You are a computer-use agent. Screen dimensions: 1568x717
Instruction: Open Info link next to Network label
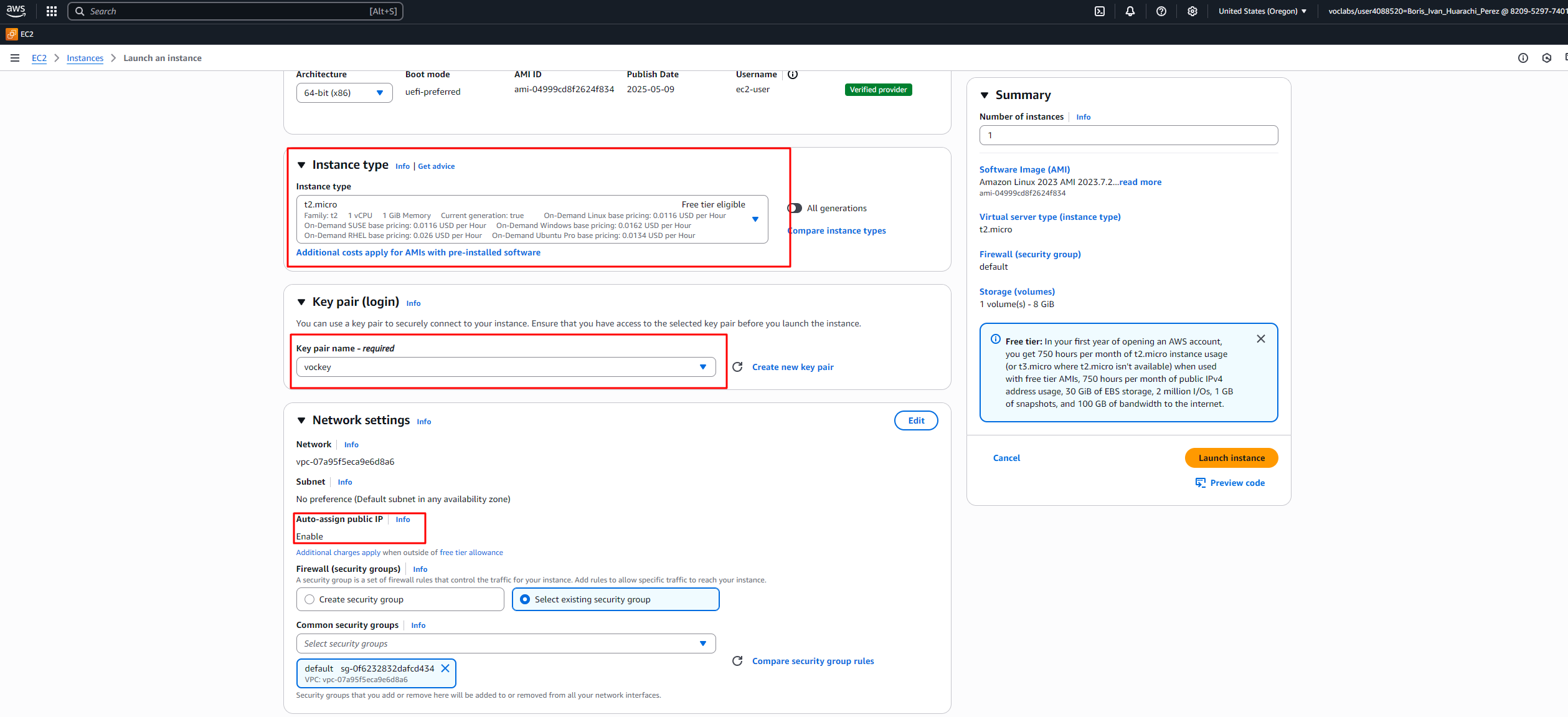point(351,445)
